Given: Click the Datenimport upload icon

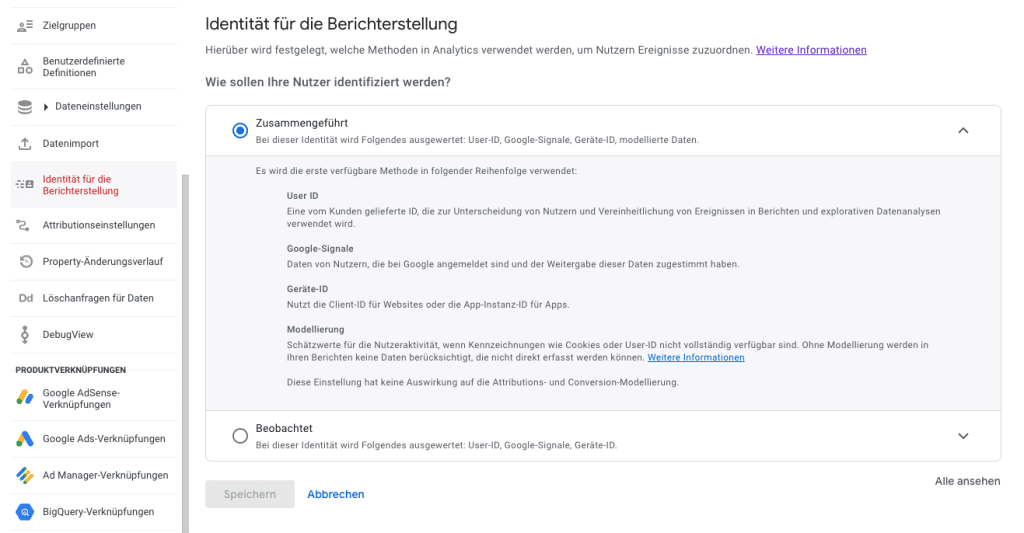Looking at the screenshot, I should click(25, 144).
